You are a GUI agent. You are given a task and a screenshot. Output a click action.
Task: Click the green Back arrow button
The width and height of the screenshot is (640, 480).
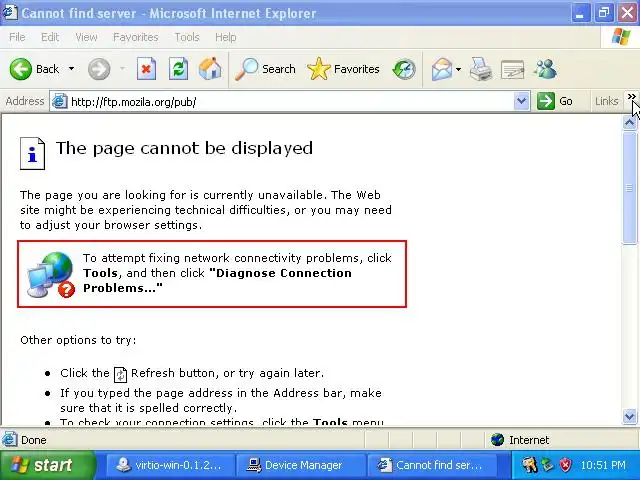pyautogui.click(x=20, y=69)
